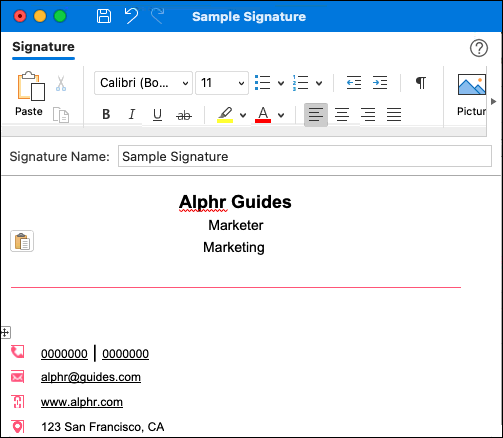Align the text right
The height and width of the screenshot is (438, 503).
(368, 115)
